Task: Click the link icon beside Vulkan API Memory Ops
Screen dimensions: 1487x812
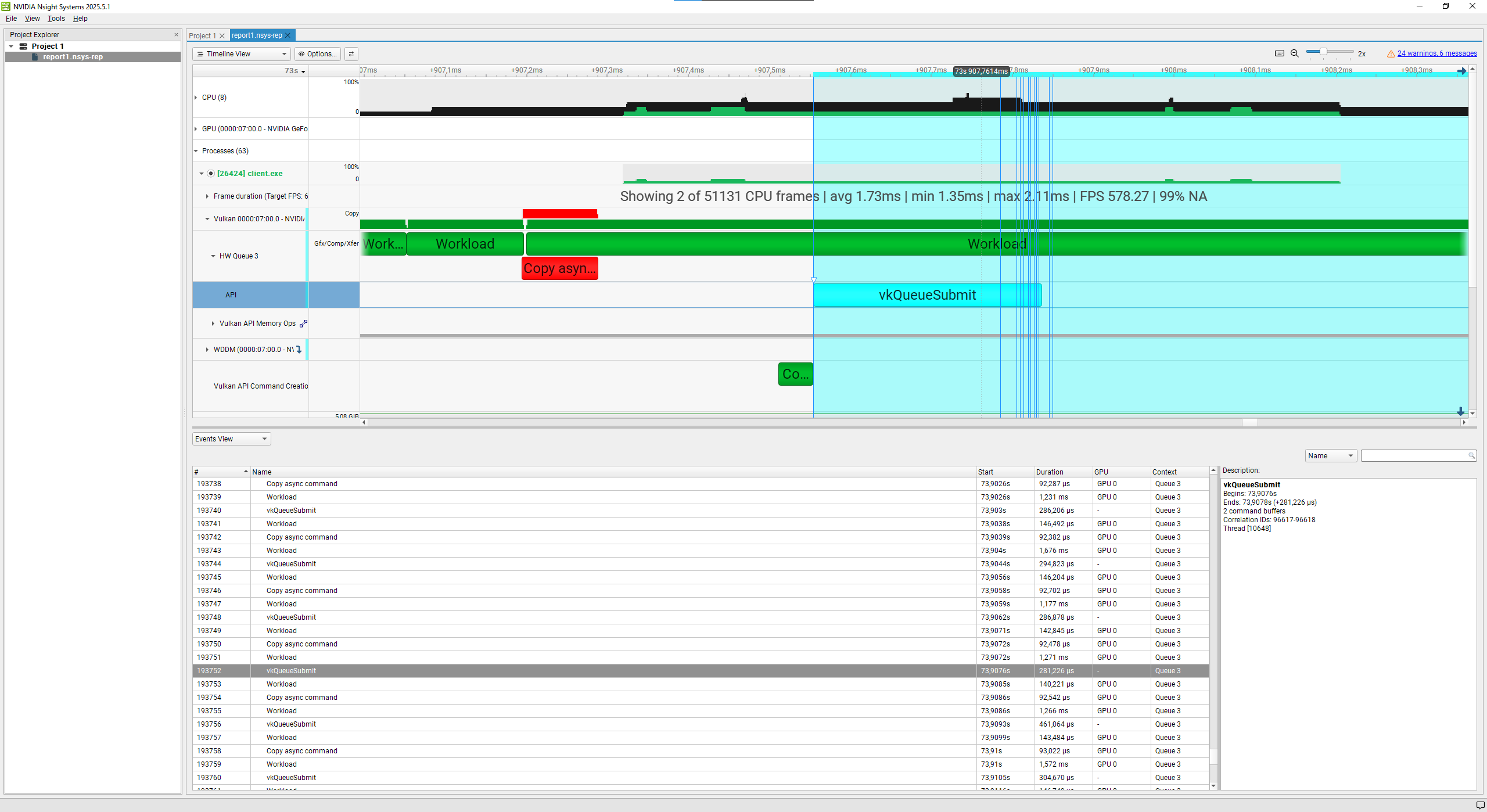Action: point(303,324)
